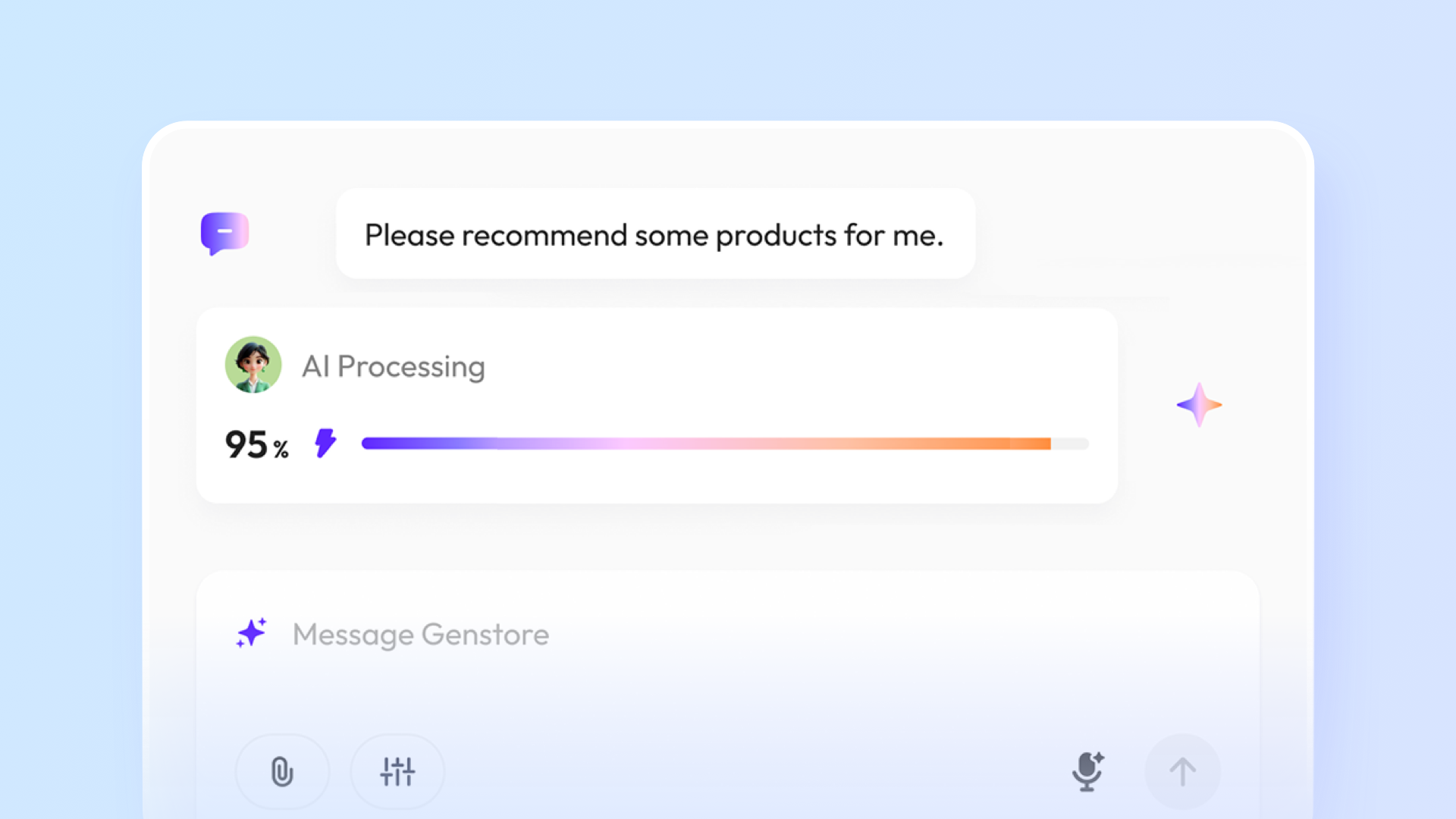Click the "Please recommend some products" message bubble
This screenshot has width=1456, height=819.
pos(655,234)
